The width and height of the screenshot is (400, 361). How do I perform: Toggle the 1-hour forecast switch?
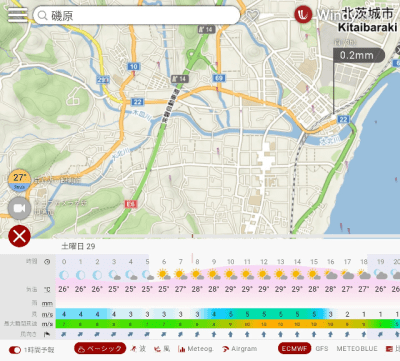point(15,350)
